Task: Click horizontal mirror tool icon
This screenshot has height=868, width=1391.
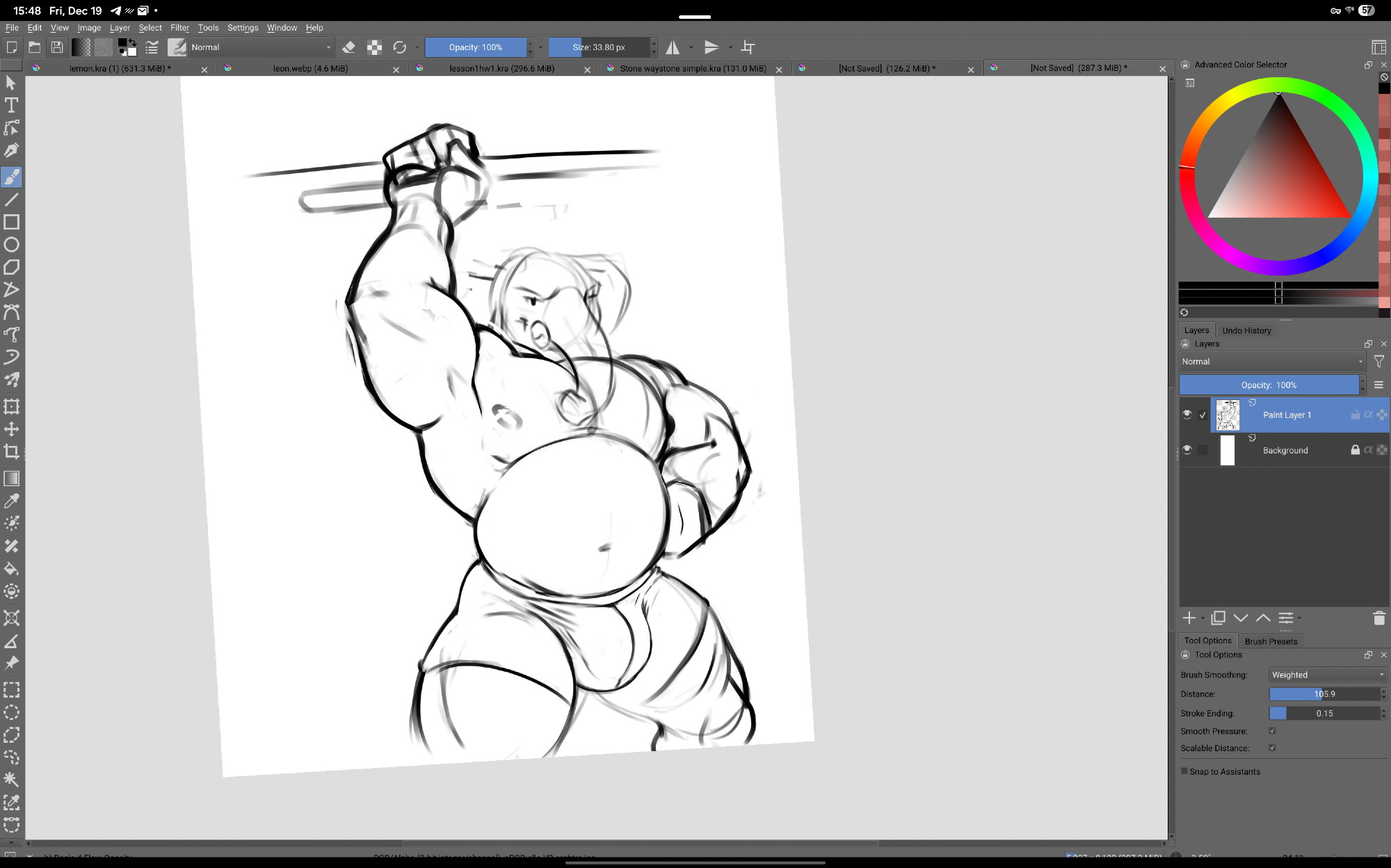Action: tap(673, 47)
